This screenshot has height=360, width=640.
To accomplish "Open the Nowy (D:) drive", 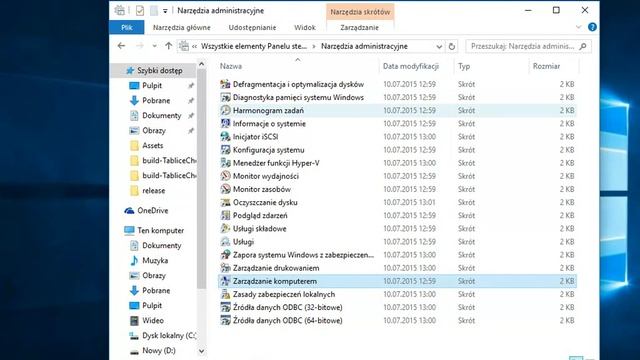I will coord(158,351).
